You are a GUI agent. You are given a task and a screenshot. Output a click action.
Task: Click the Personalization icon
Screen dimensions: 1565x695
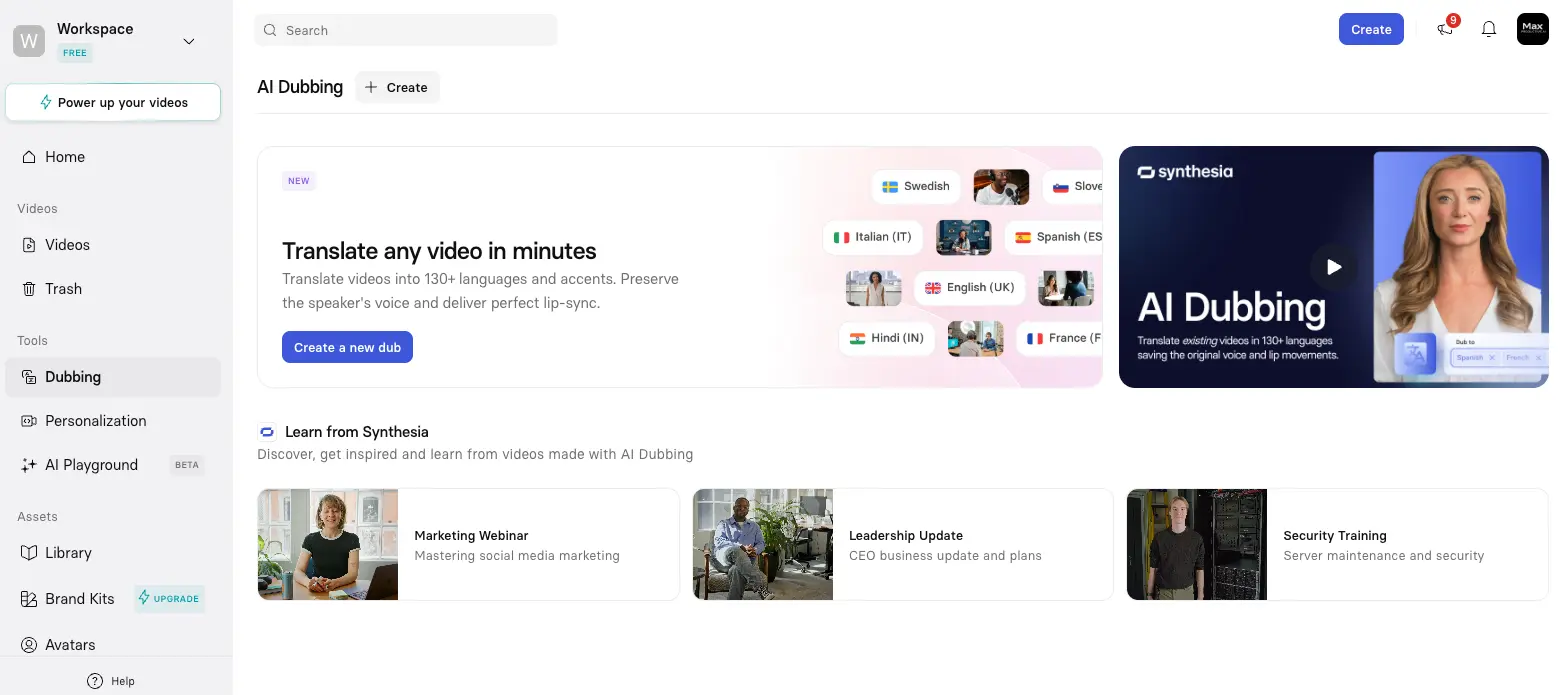pyautogui.click(x=29, y=421)
